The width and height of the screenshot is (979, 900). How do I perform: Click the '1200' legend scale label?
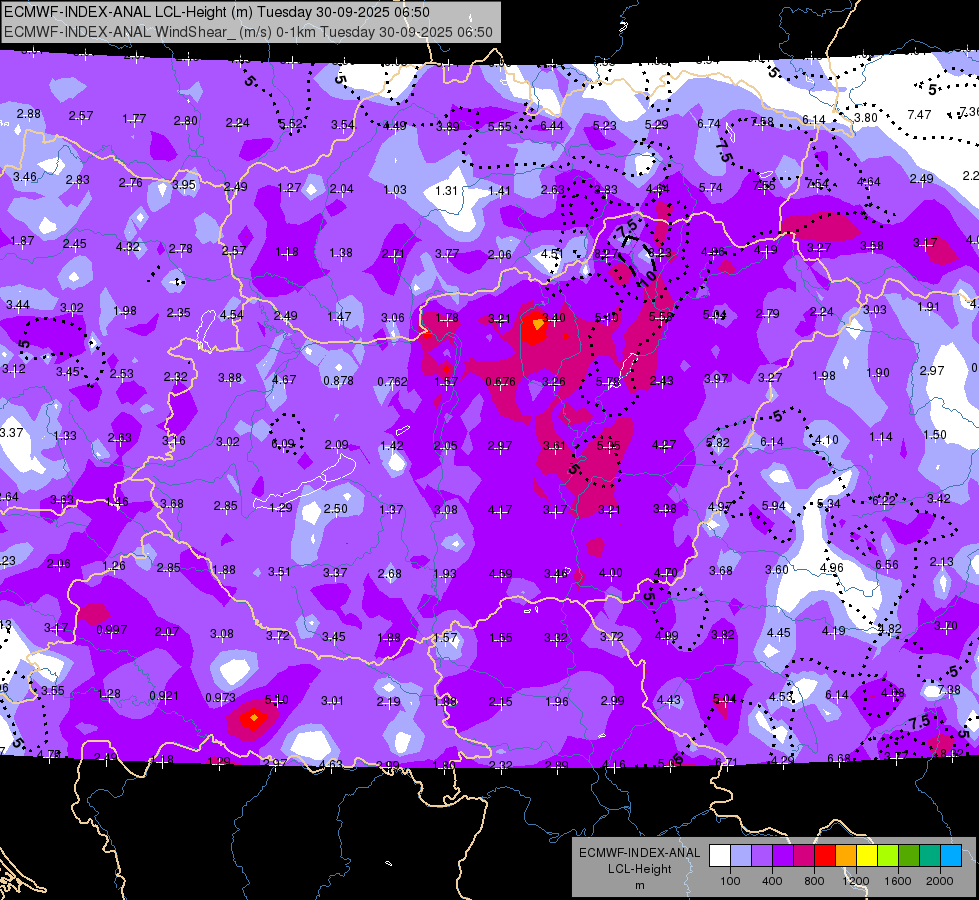pyautogui.click(x=855, y=881)
